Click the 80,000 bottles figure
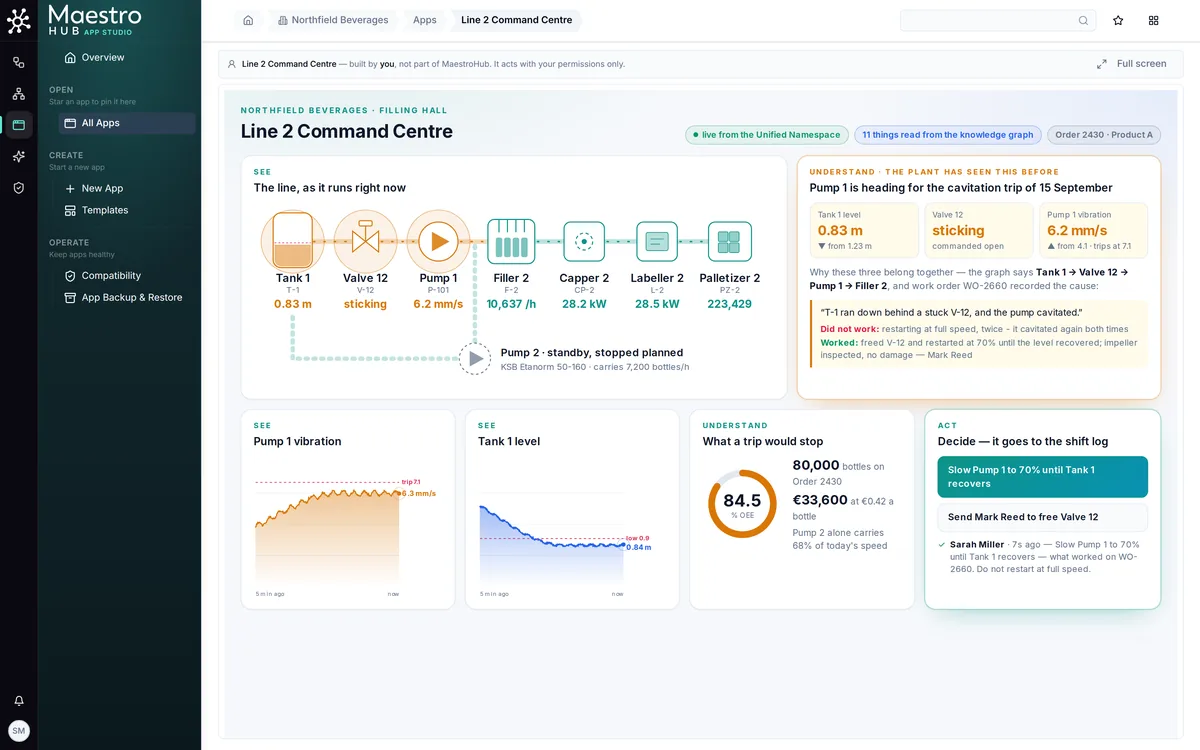The image size is (1200, 750). pyautogui.click(x=816, y=465)
